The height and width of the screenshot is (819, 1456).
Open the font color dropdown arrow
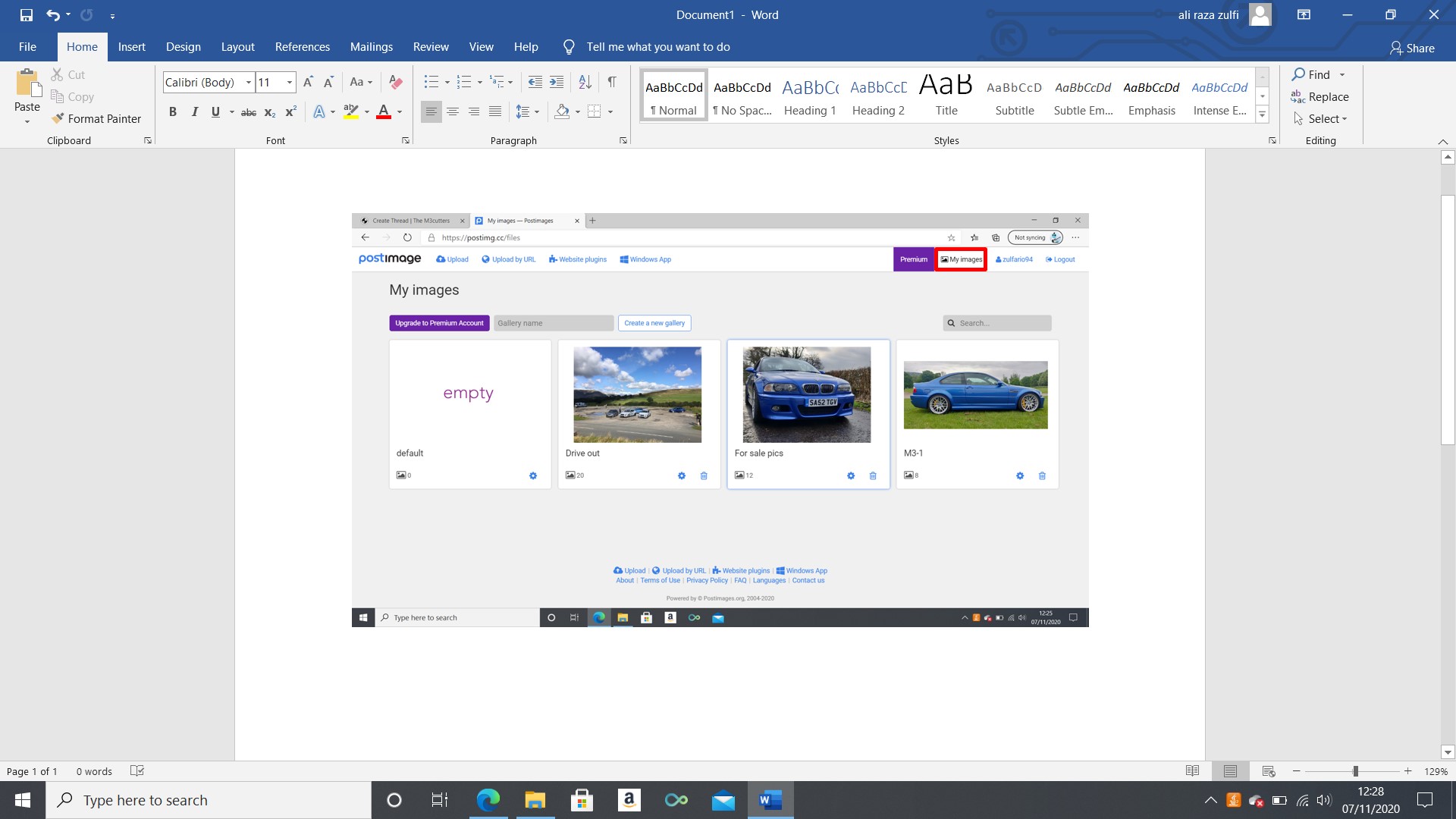400,111
